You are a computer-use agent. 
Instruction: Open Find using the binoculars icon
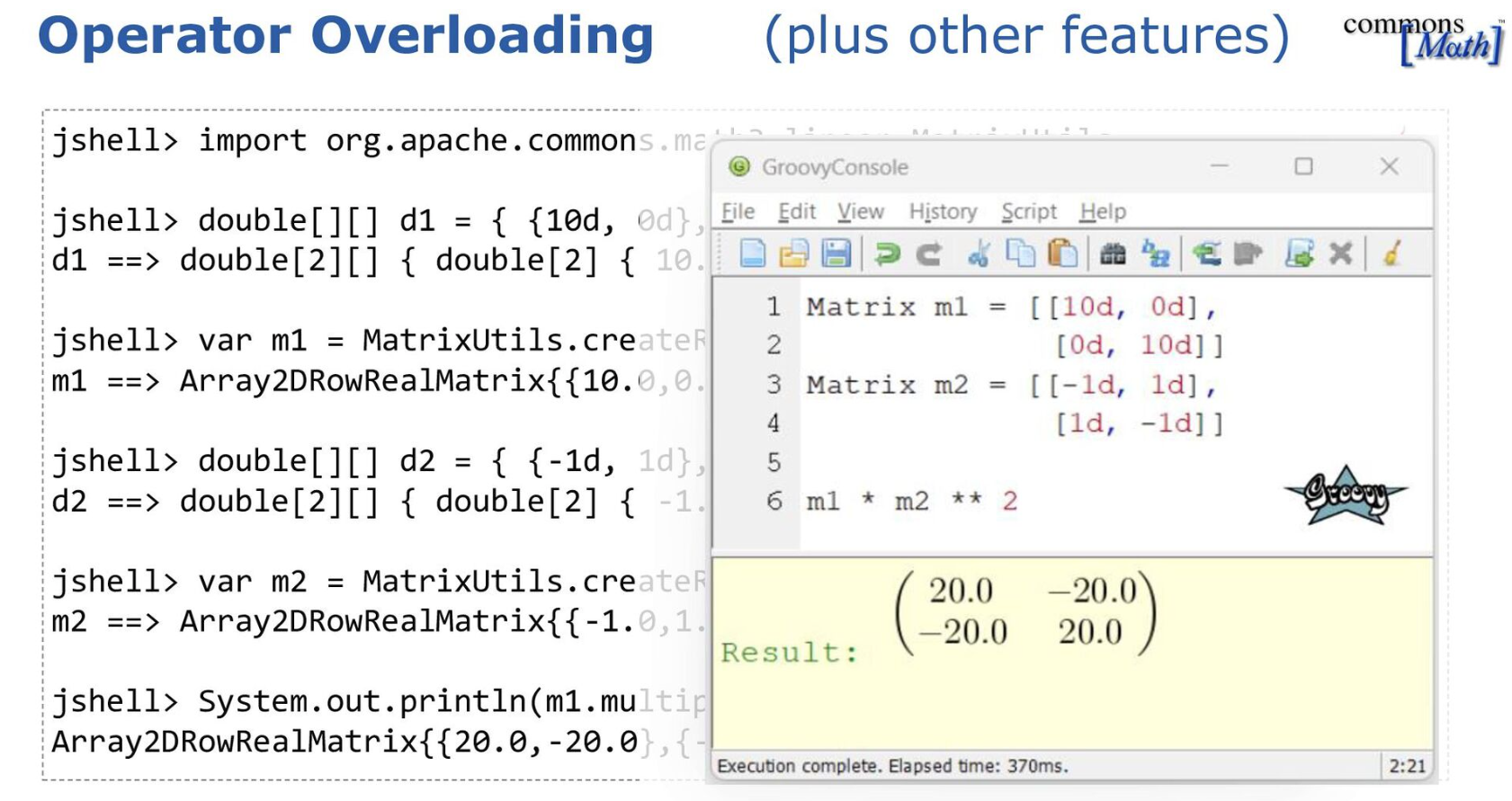tap(1113, 254)
